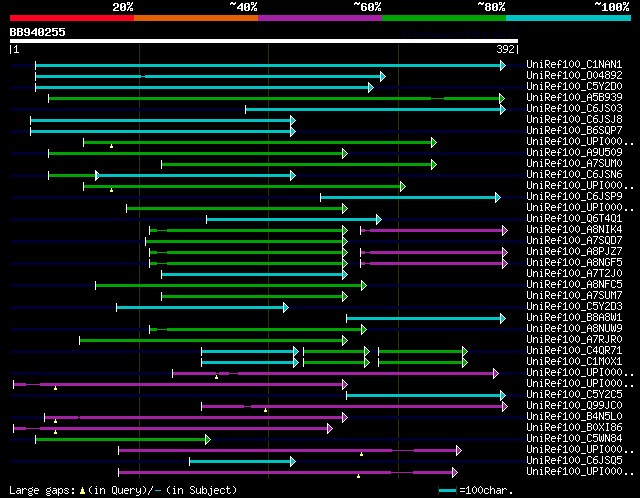Open the UniRef100_C1NAN1 hit label
640x498 pixels.
coord(574,64)
